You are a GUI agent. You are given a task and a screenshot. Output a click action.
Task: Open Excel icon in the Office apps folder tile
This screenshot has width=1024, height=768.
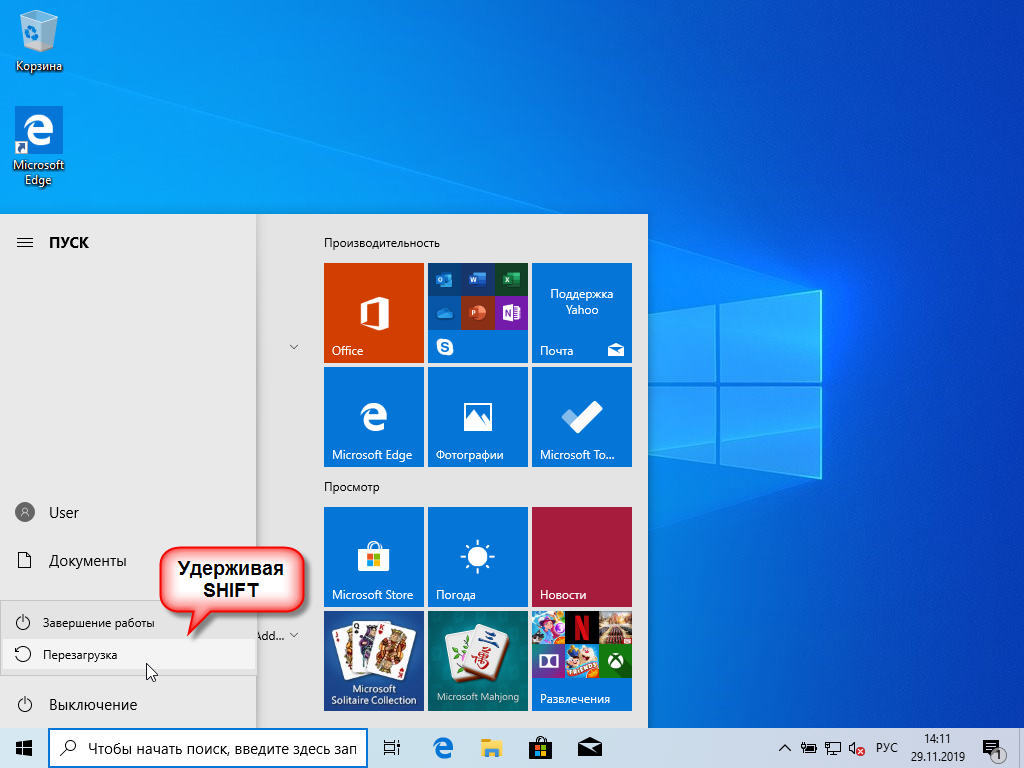[x=511, y=280]
